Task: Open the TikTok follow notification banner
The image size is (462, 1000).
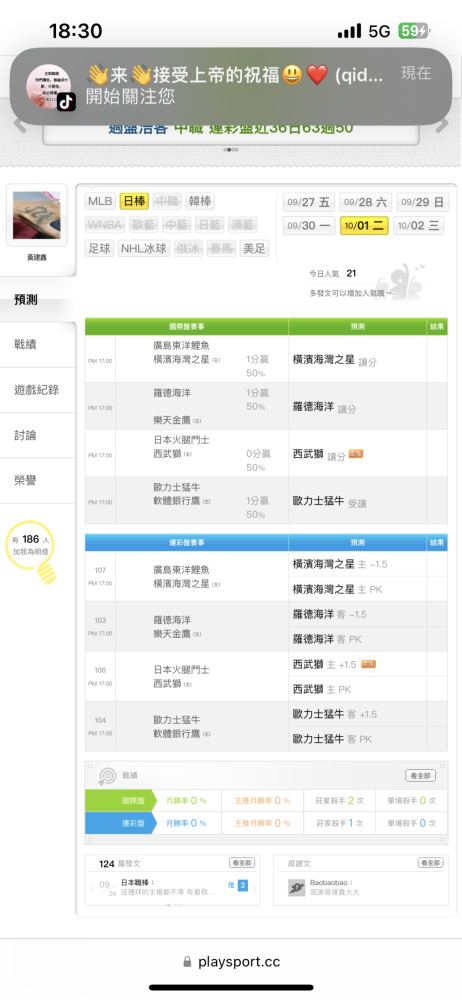Action: click(231, 87)
